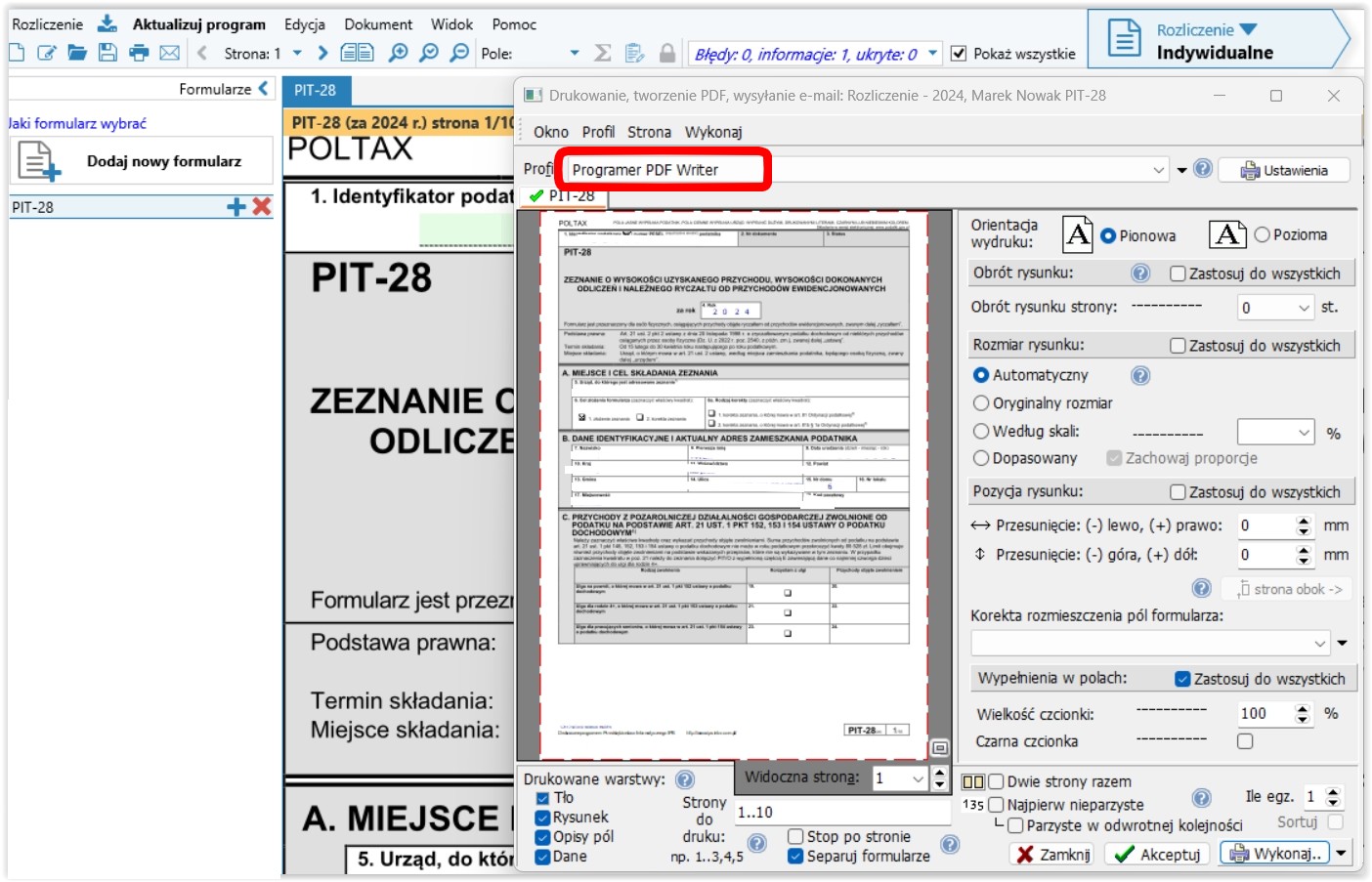The width and height of the screenshot is (1372, 882).
Task: Click blue plus icon next to PIT-28
Action: 236,206
